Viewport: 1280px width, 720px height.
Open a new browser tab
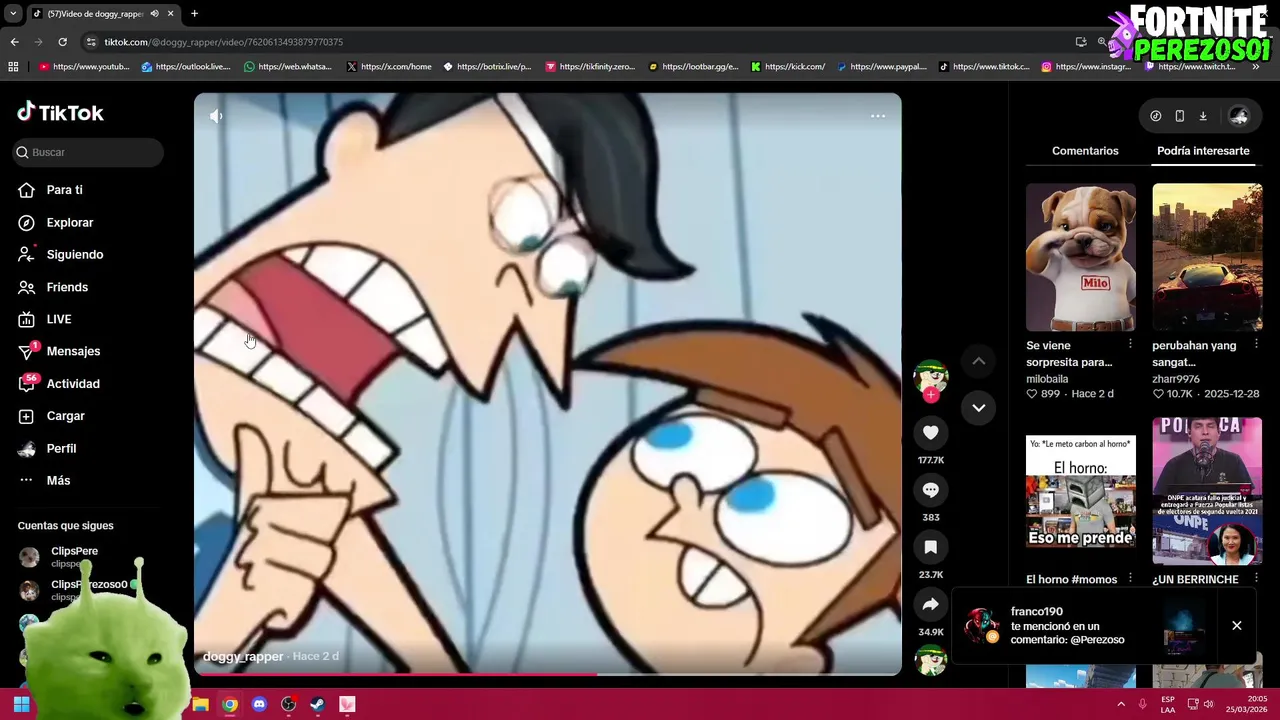click(194, 14)
